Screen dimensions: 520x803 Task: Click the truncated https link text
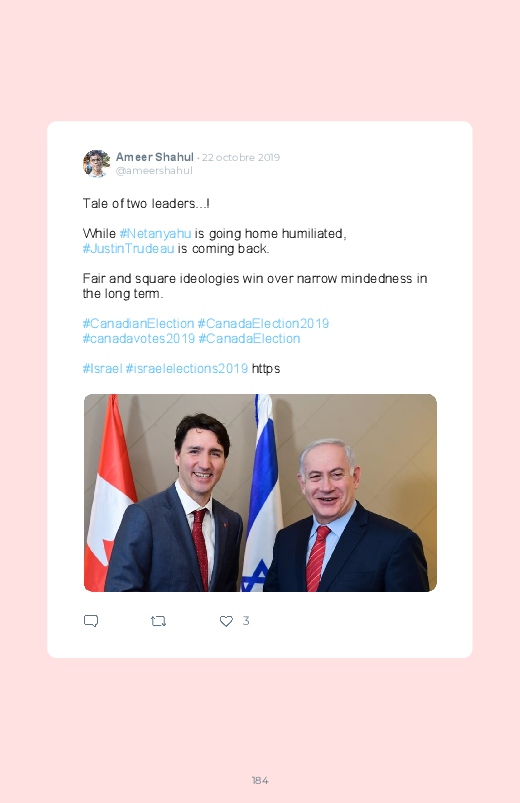266,369
